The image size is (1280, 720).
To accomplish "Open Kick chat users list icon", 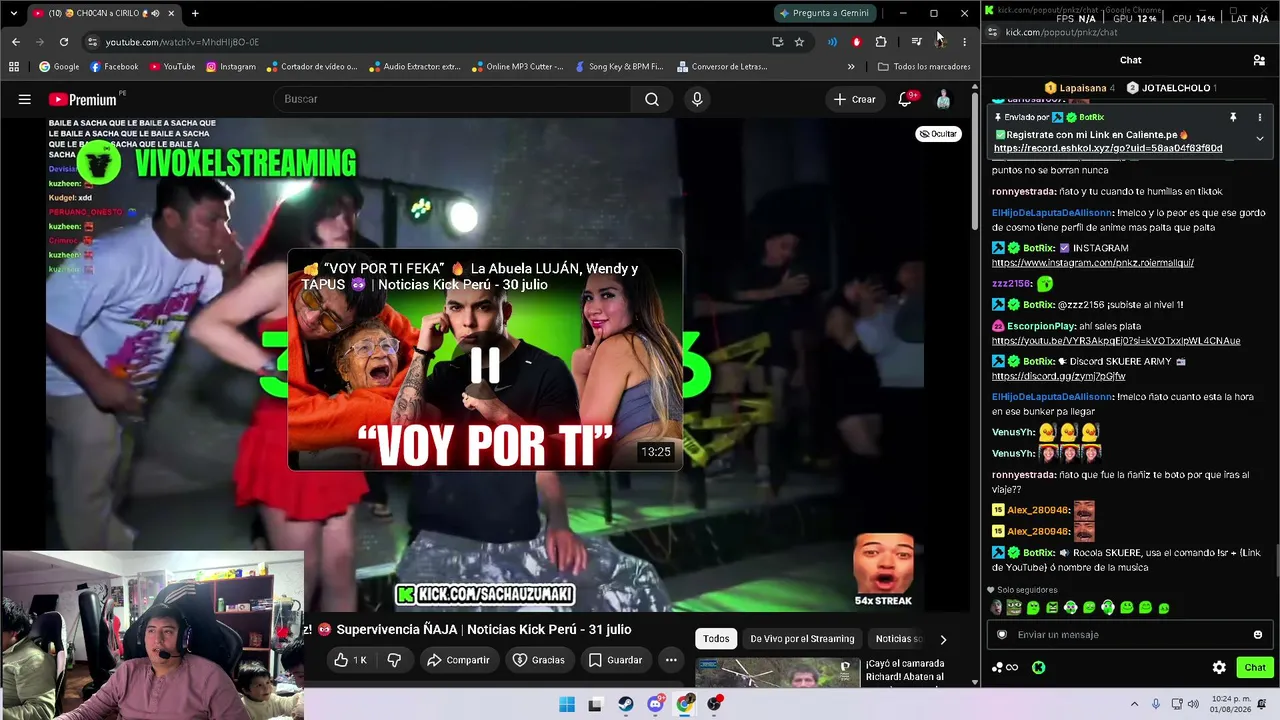I will coord(1259,60).
